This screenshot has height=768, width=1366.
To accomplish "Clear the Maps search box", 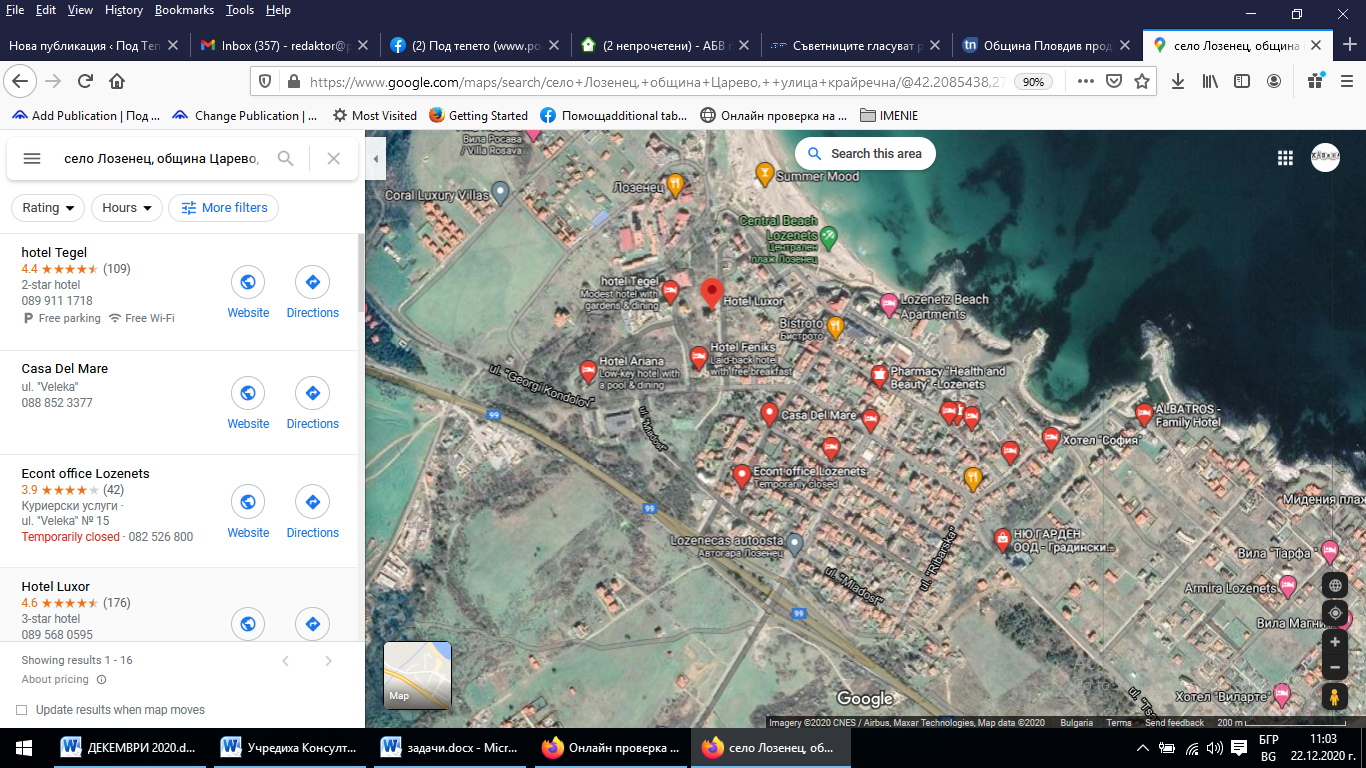I will point(334,158).
